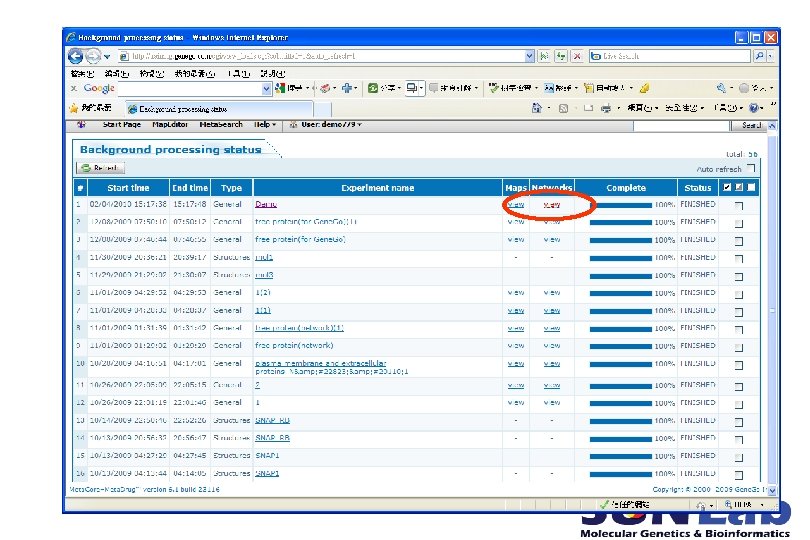
Task: Open the circled Networks view link for Demo
Action: tap(551, 204)
